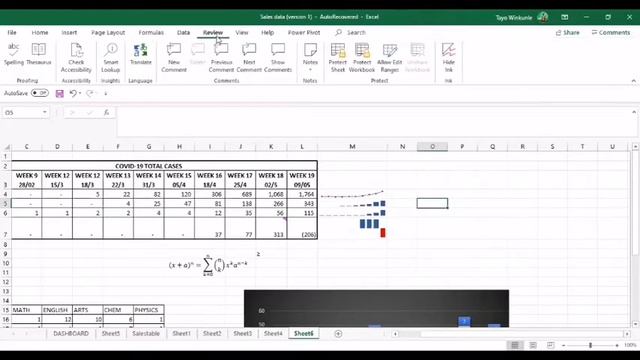The width and height of the screenshot is (640, 360).
Task: Expand the Name Box dropdown
Action: (x=44, y=112)
